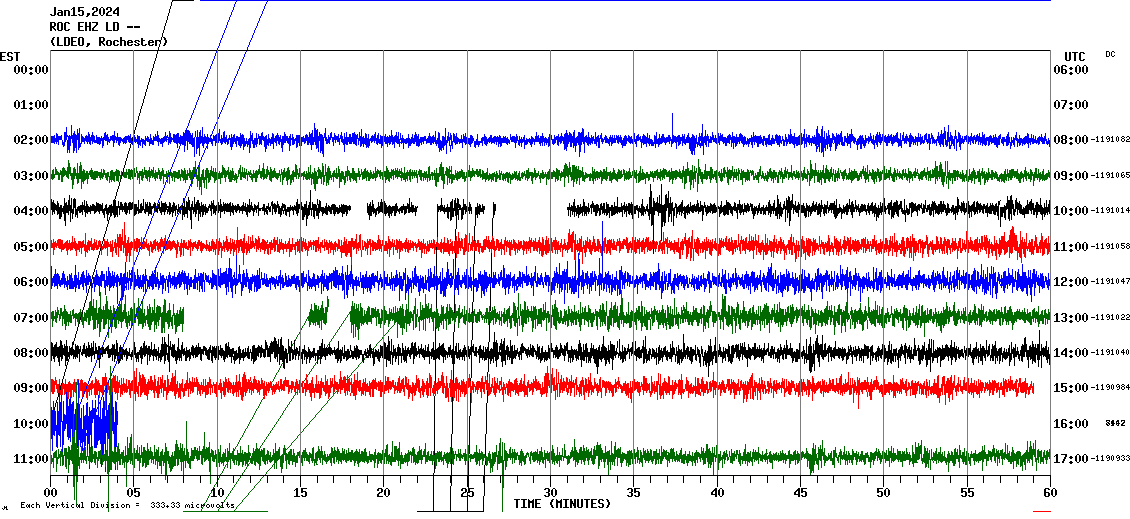Click the EST axis header

(10, 56)
